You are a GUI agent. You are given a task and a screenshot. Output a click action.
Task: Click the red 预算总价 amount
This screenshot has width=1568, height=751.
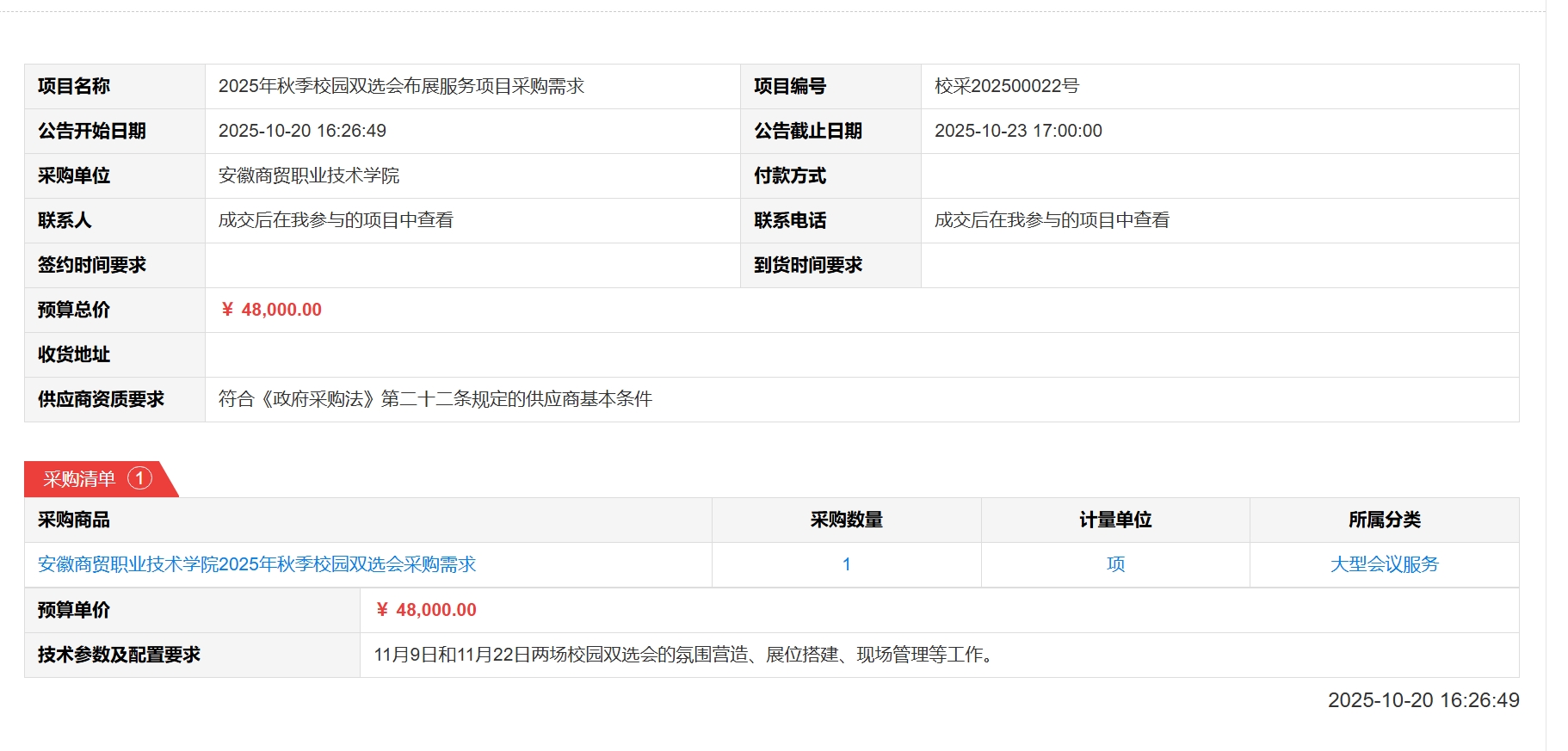272,310
